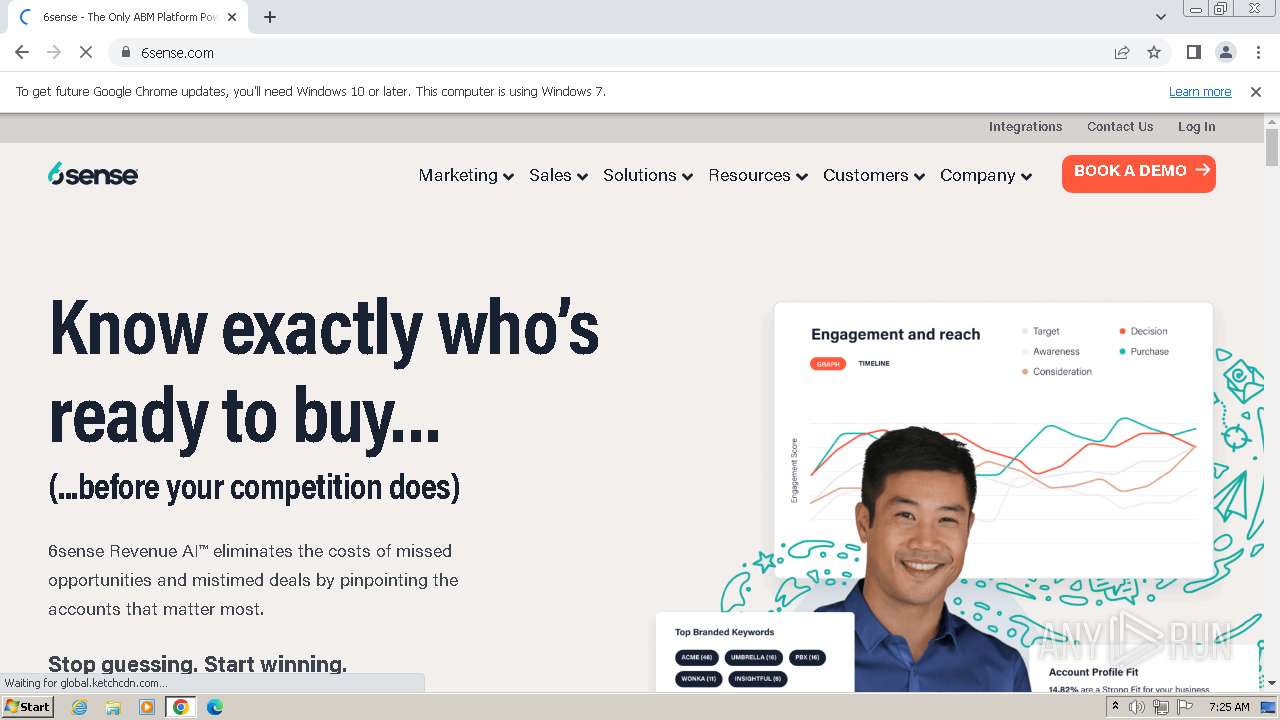Screen dimensions: 1280x720
Task: Open a new browser tab
Action: [270, 17]
